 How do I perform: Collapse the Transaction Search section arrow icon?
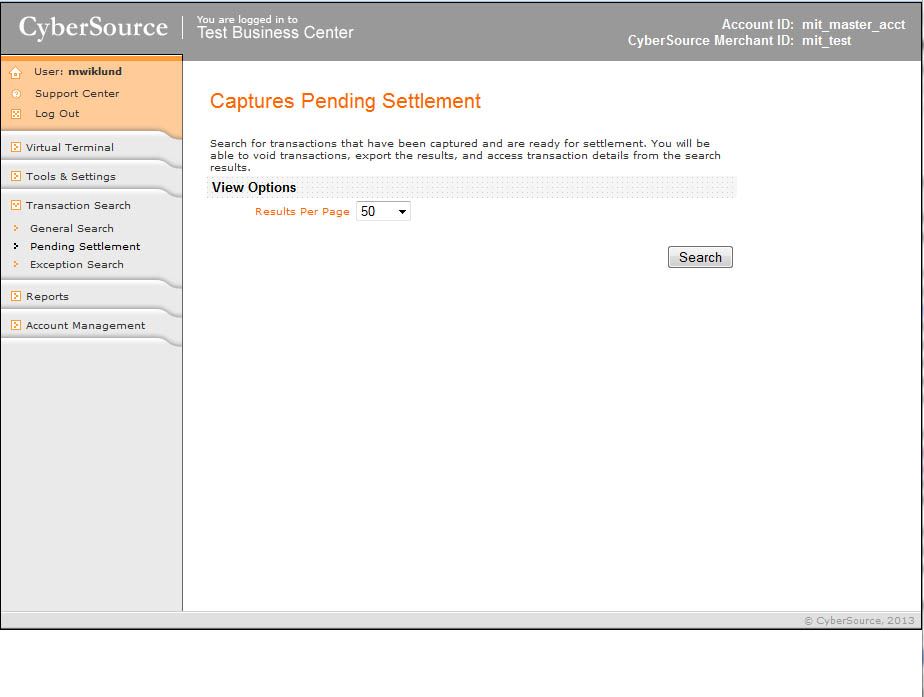point(16,206)
